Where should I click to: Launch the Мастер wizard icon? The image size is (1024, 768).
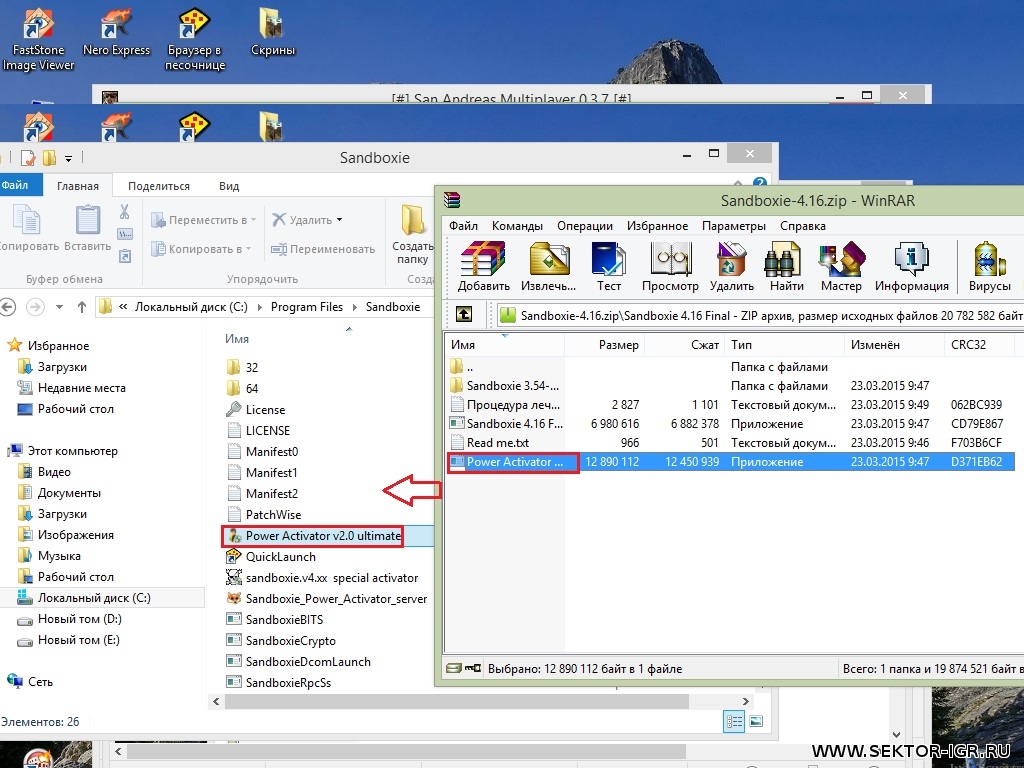tap(841, 266)
